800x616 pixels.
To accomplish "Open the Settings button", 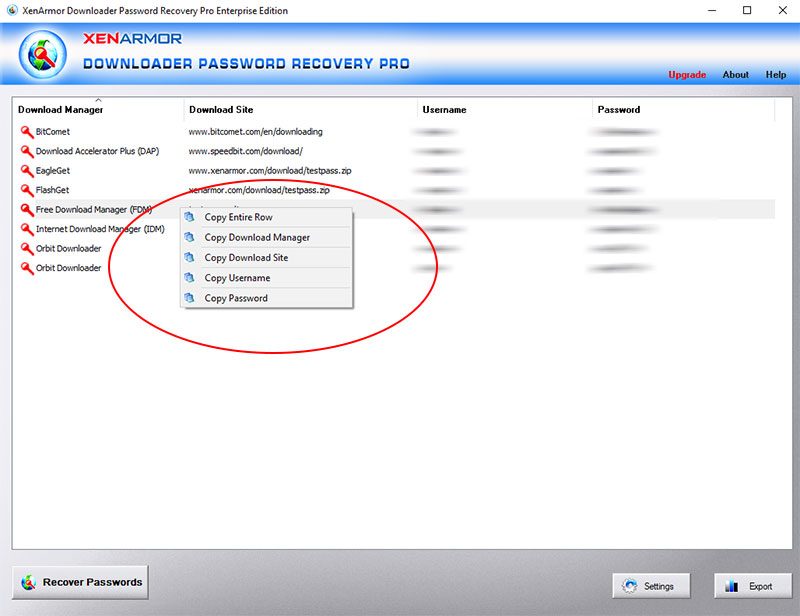I will click(651, 586).
